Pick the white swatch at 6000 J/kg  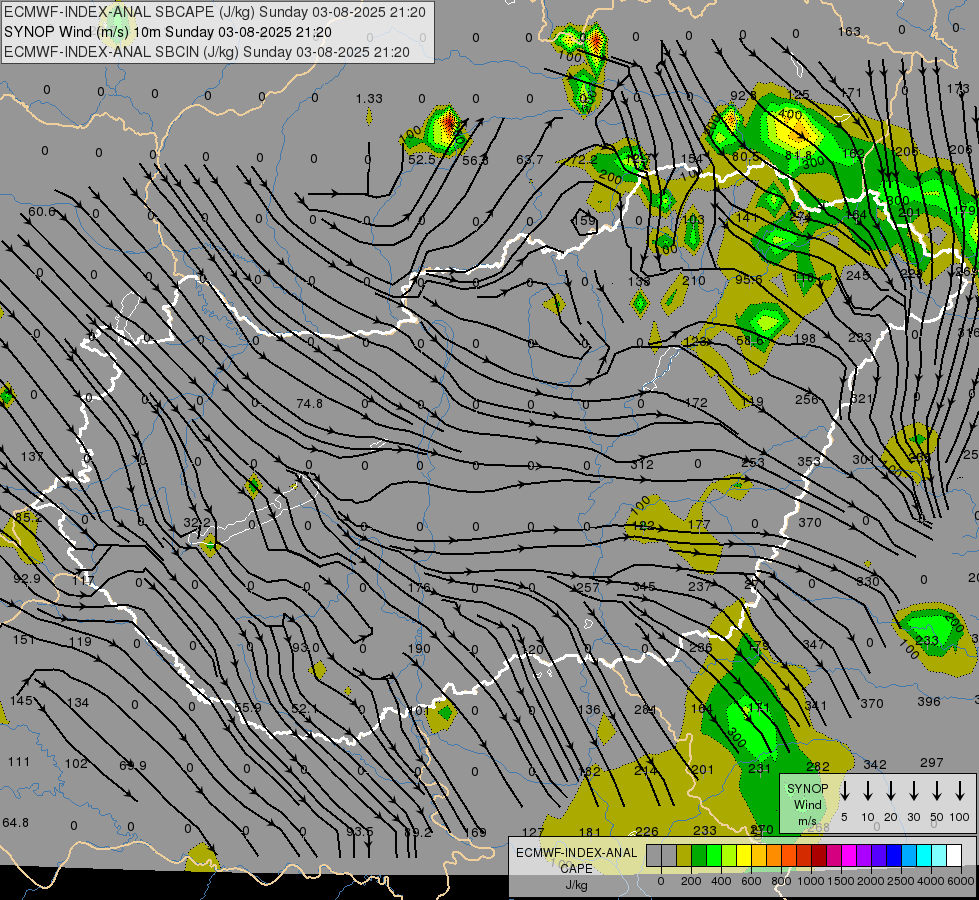(x=954, y=856)
